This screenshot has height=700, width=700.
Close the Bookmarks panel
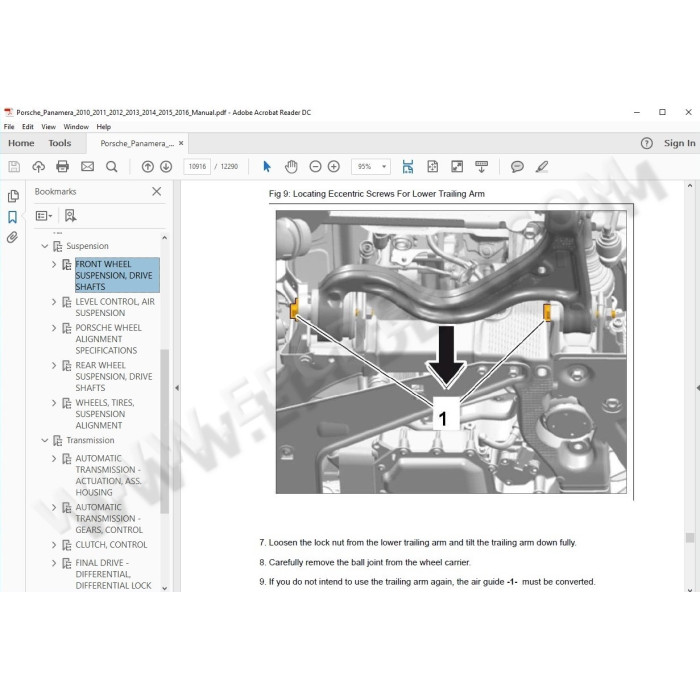[x=157, y=192]
